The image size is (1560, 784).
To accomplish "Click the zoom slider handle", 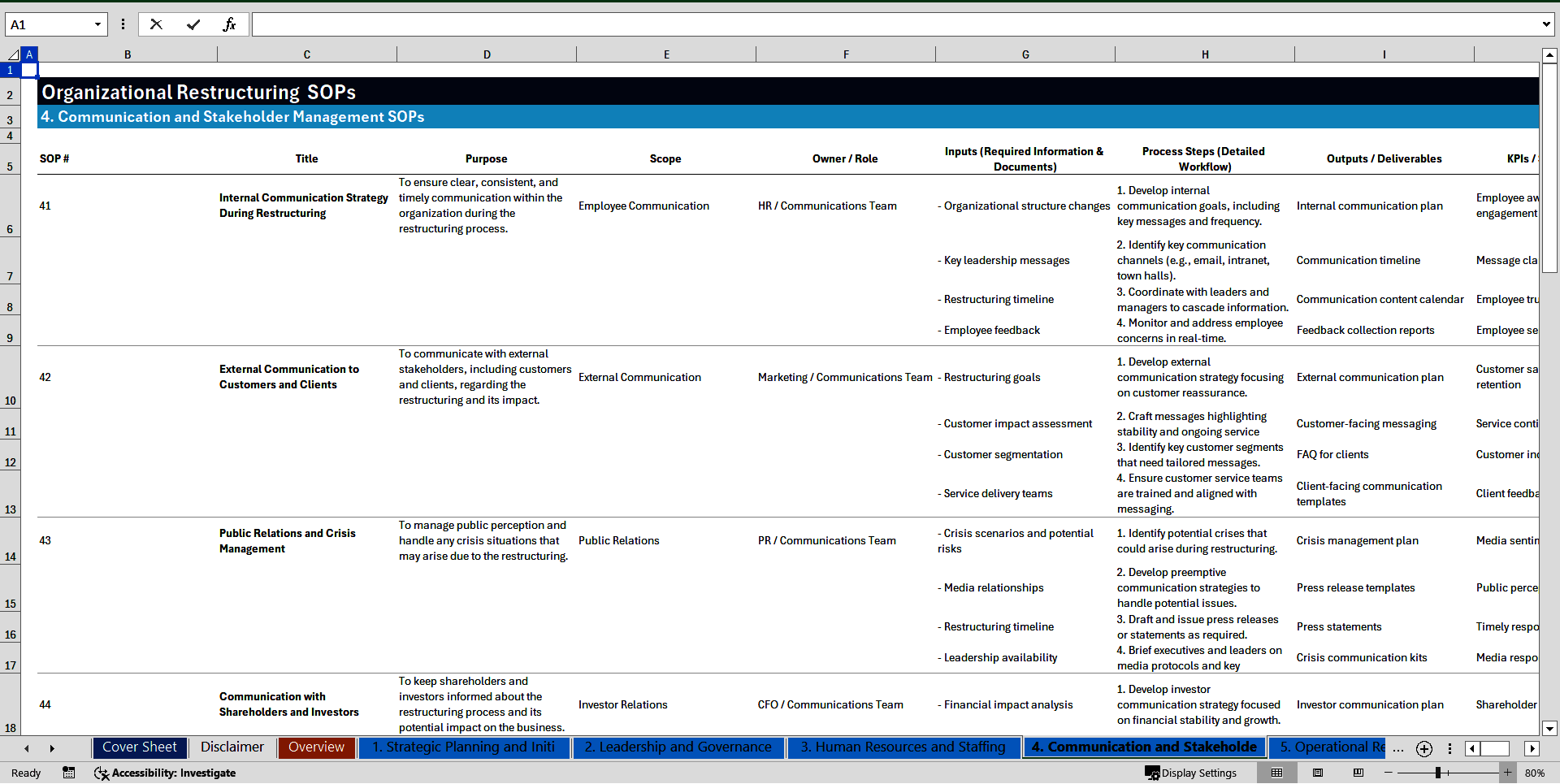I will pos(1438,773).
